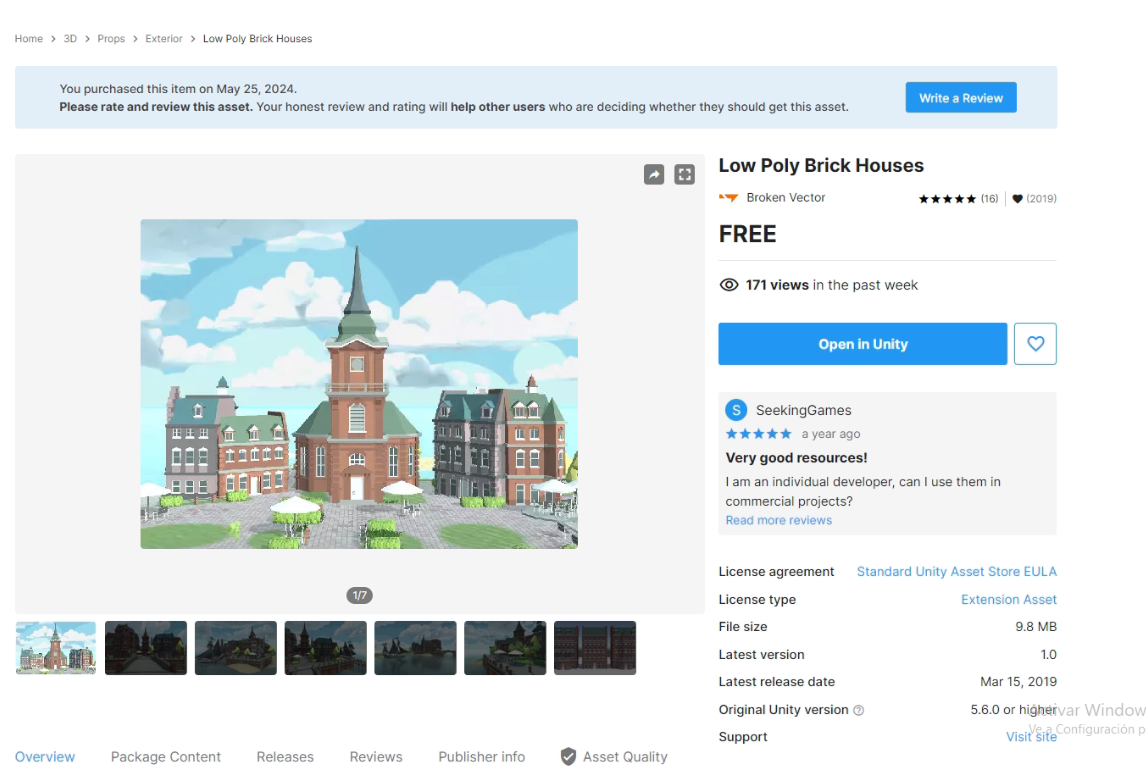Screen dimensions: 1146x774
Task: Select the sixth preview thumbnail
Action: coord(505,648)
